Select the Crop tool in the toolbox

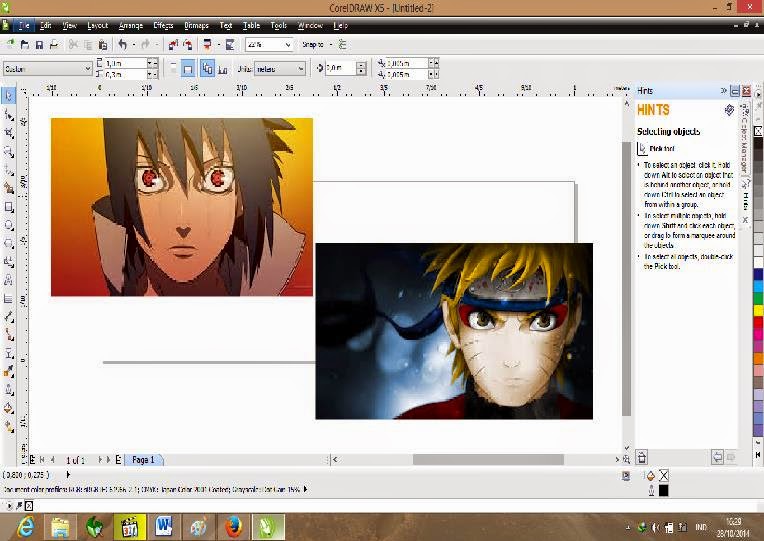click(8, 133)
